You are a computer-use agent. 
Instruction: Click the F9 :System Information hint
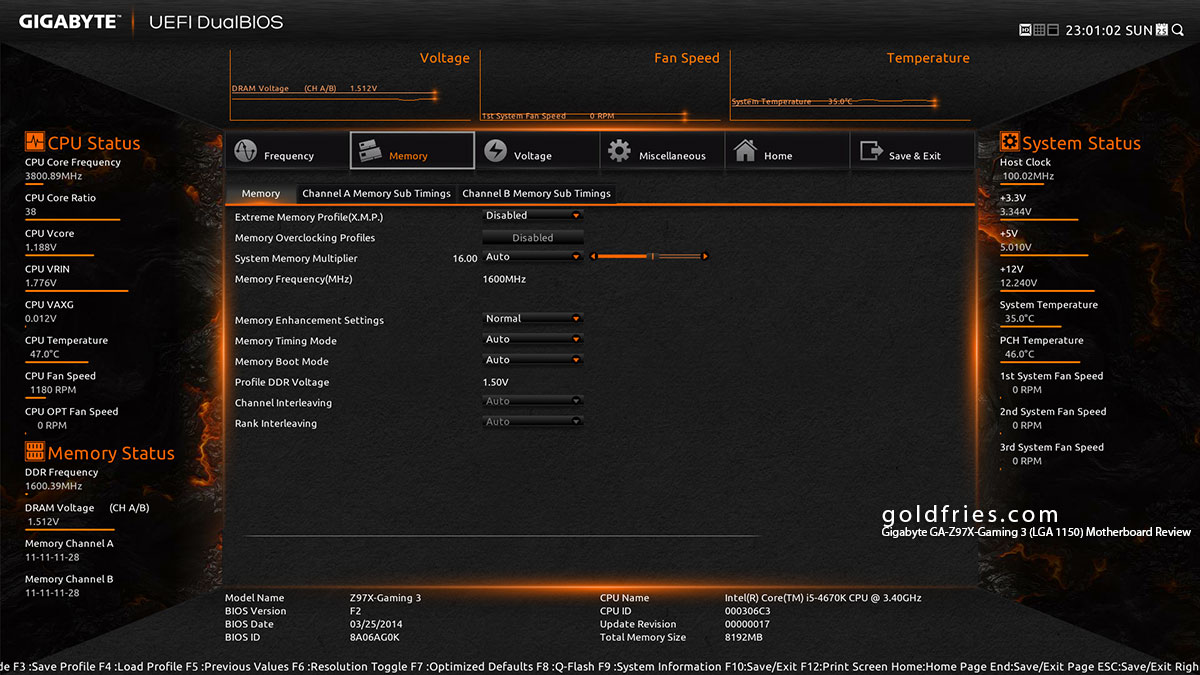(x=660, y=667)
